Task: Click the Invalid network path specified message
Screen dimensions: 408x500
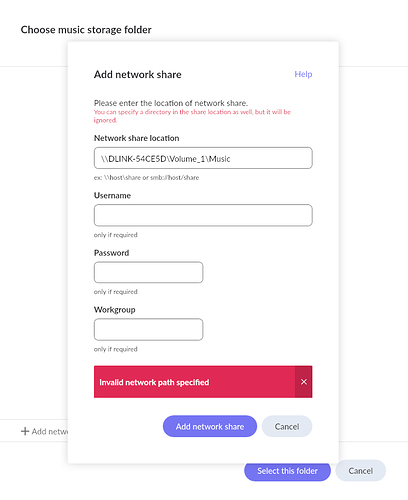Action: 154,382
